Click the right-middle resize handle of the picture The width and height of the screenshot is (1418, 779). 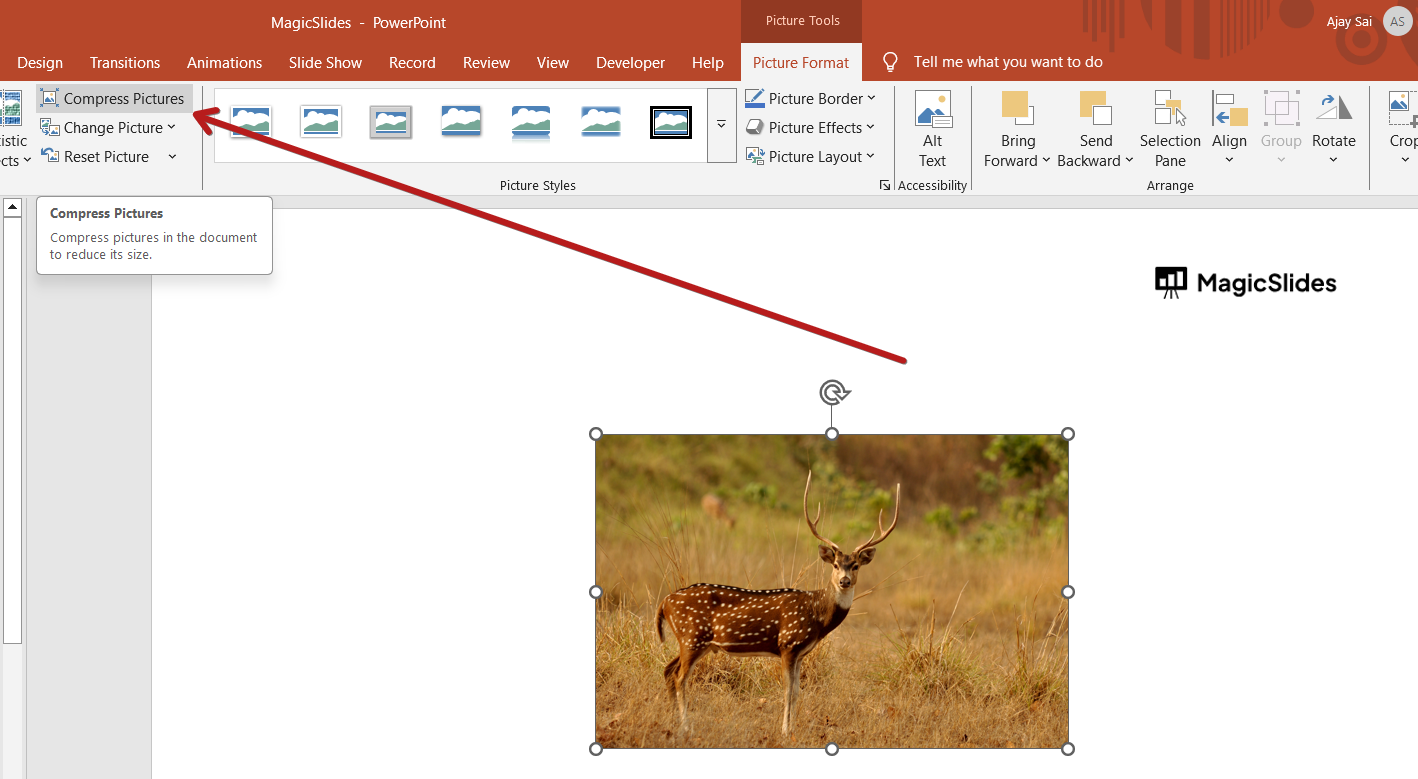tap(1068, 592)
